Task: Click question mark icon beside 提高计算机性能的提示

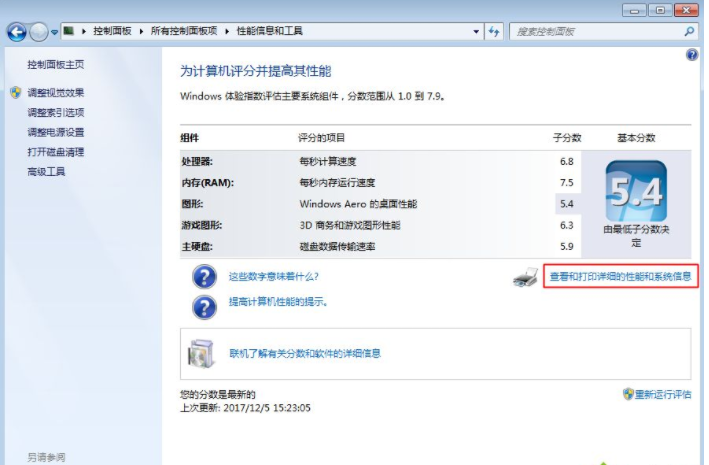Action: 204,304
